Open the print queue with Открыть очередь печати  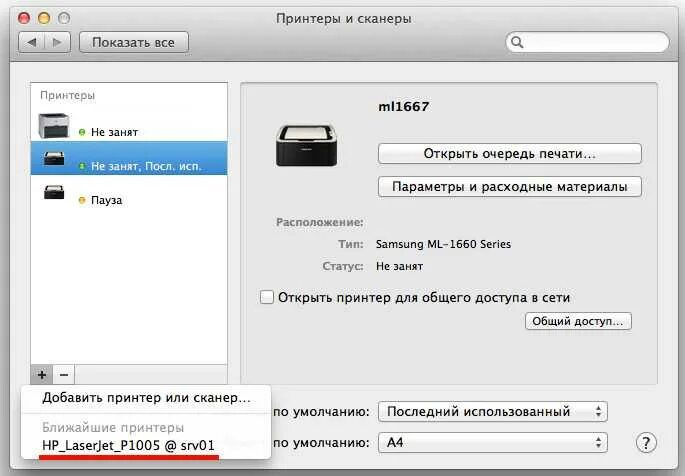coord(510,154)
